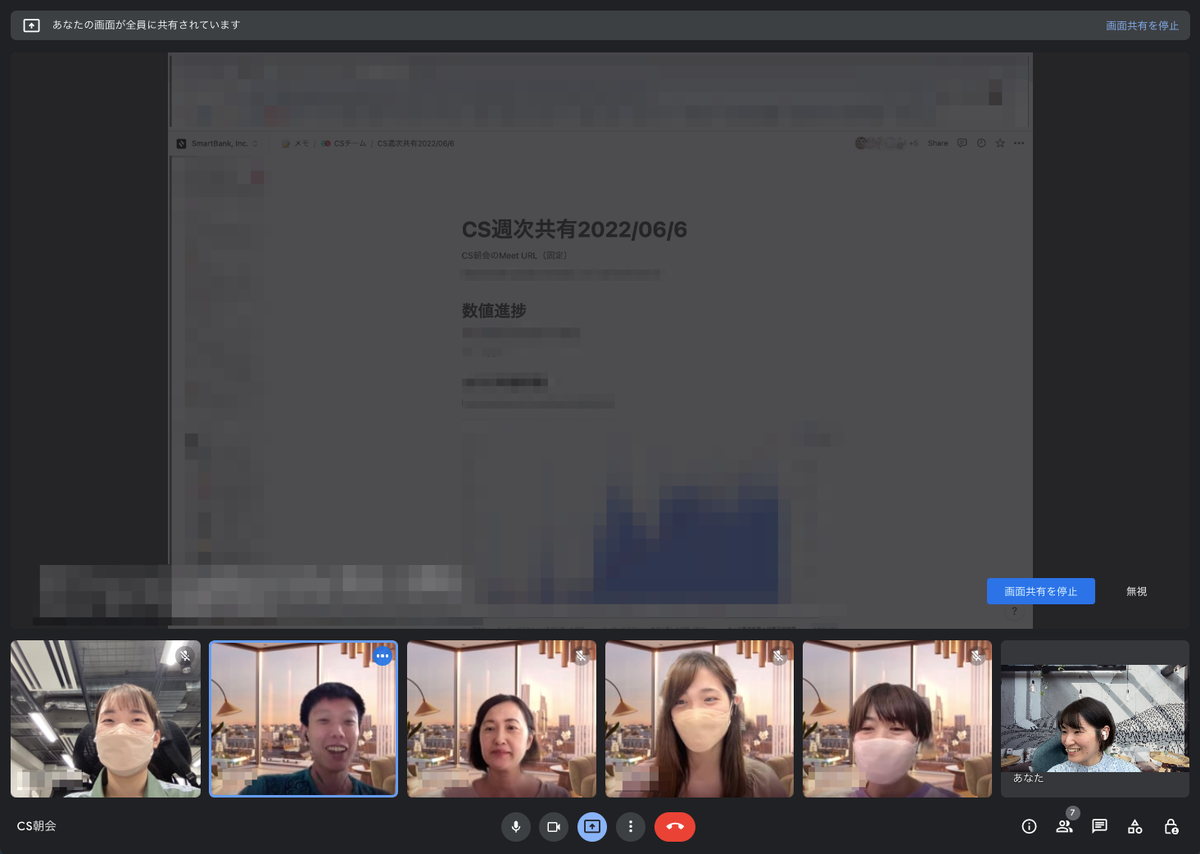Open host controls lock icon
The height and width of the screenshot is (854, 1200).
click(1170, 827)
